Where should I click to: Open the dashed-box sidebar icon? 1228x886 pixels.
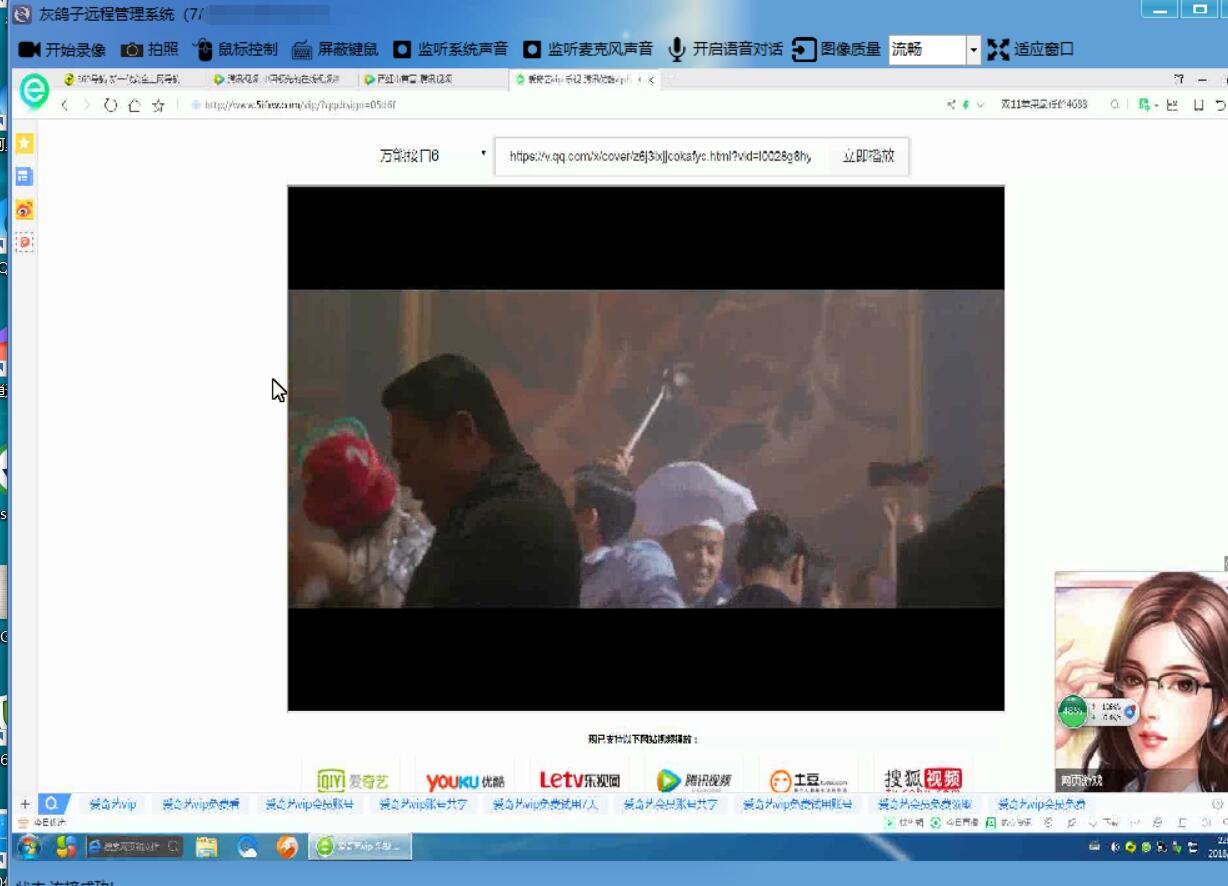(x=24, y=242)
